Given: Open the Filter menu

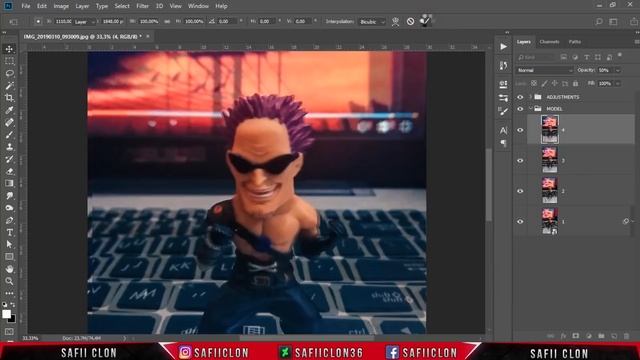Looking at the screenshot, I should tap(142, 6).
